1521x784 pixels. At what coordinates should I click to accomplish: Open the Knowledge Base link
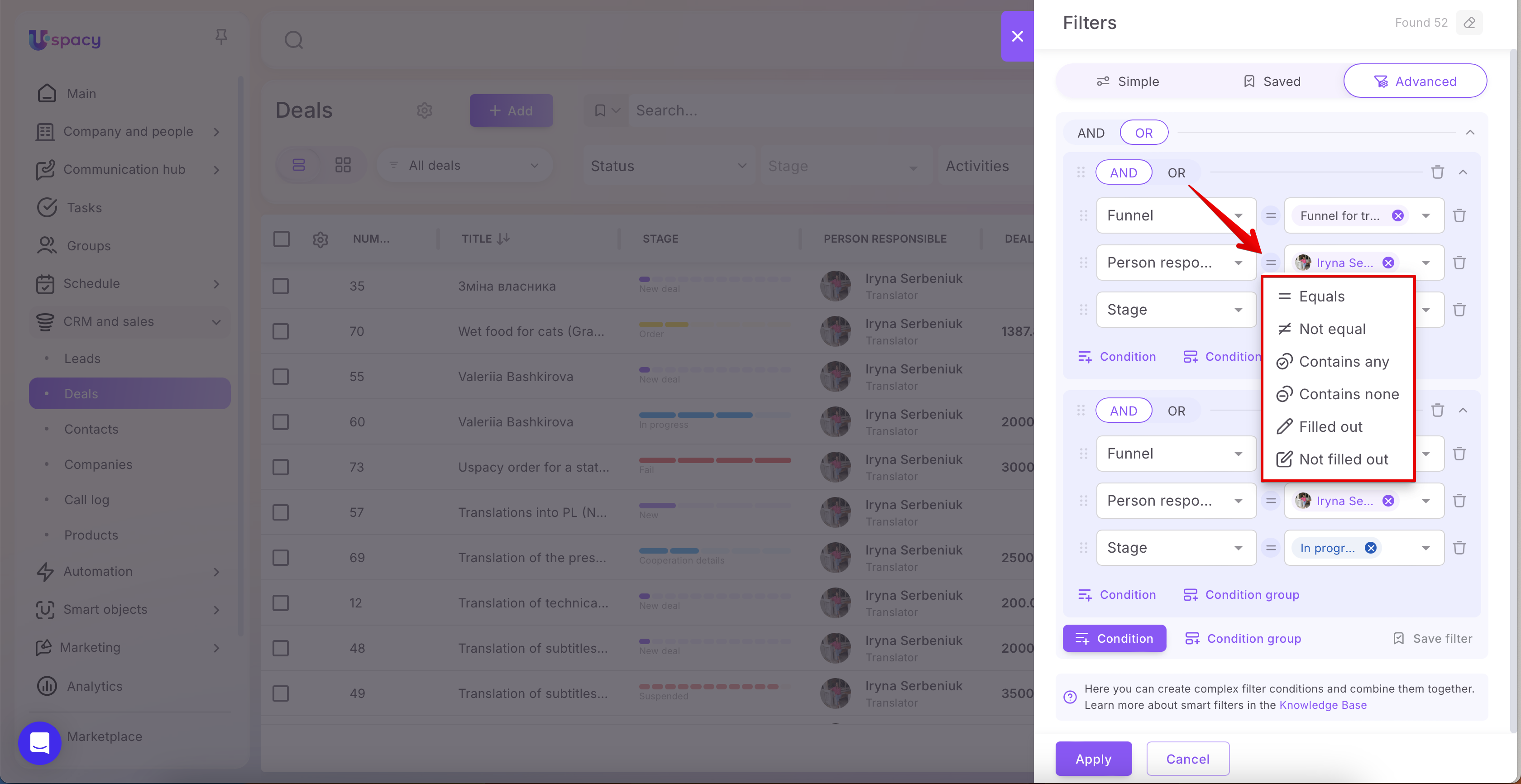1323,705
